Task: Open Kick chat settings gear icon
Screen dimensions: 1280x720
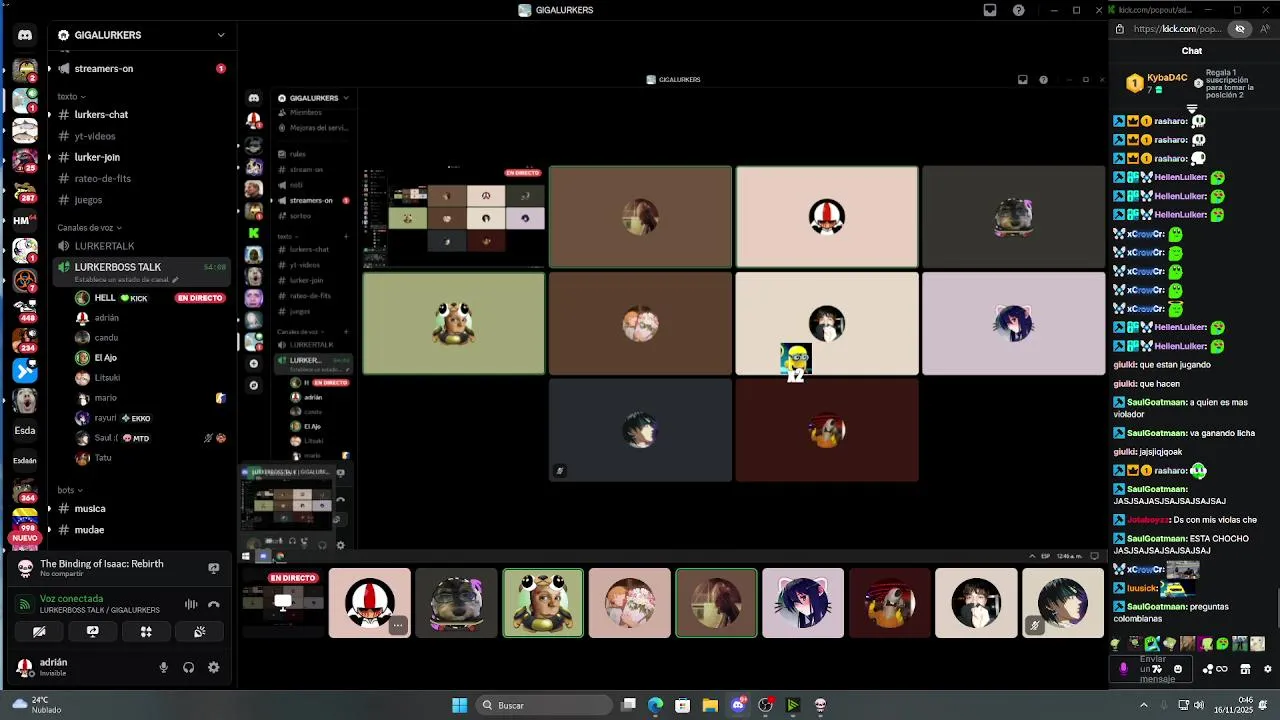Action: [1268, 669]
